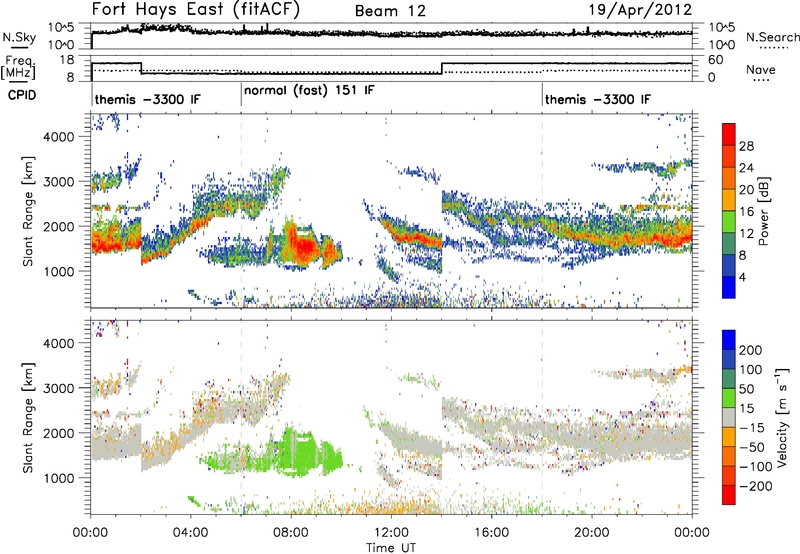Click the 'Power [dB]' color bar label
This screenshot has width=800, height=554.
[764, 211]
